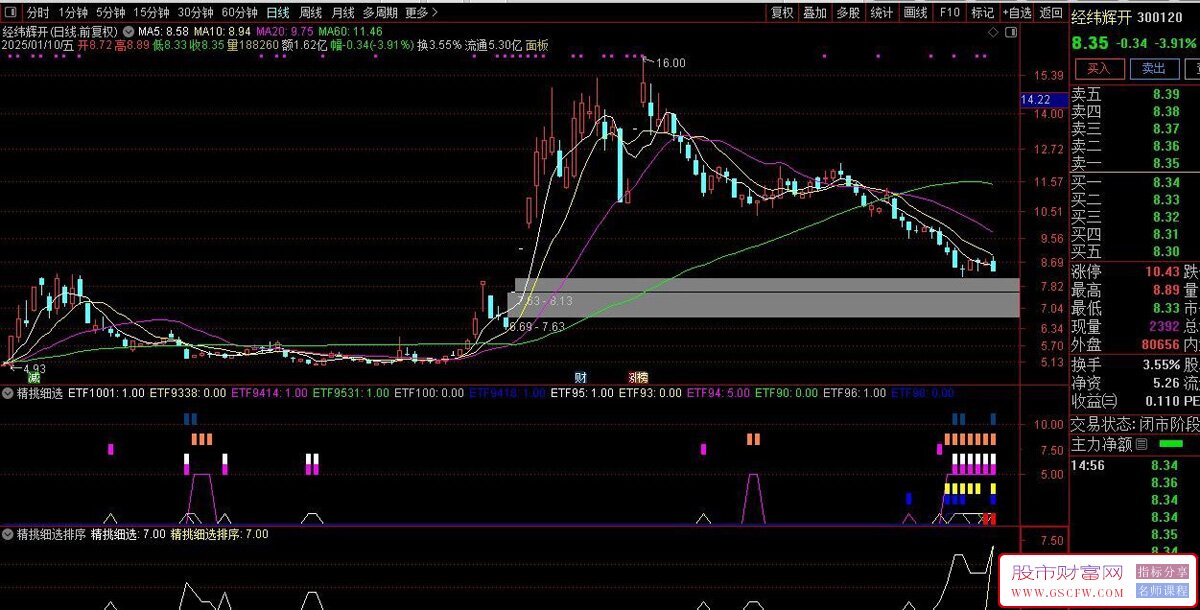Viewport: 1200px width, 610px height.
Task: Click the 卖一 8.35 order book row
Action: (1126, 163)
